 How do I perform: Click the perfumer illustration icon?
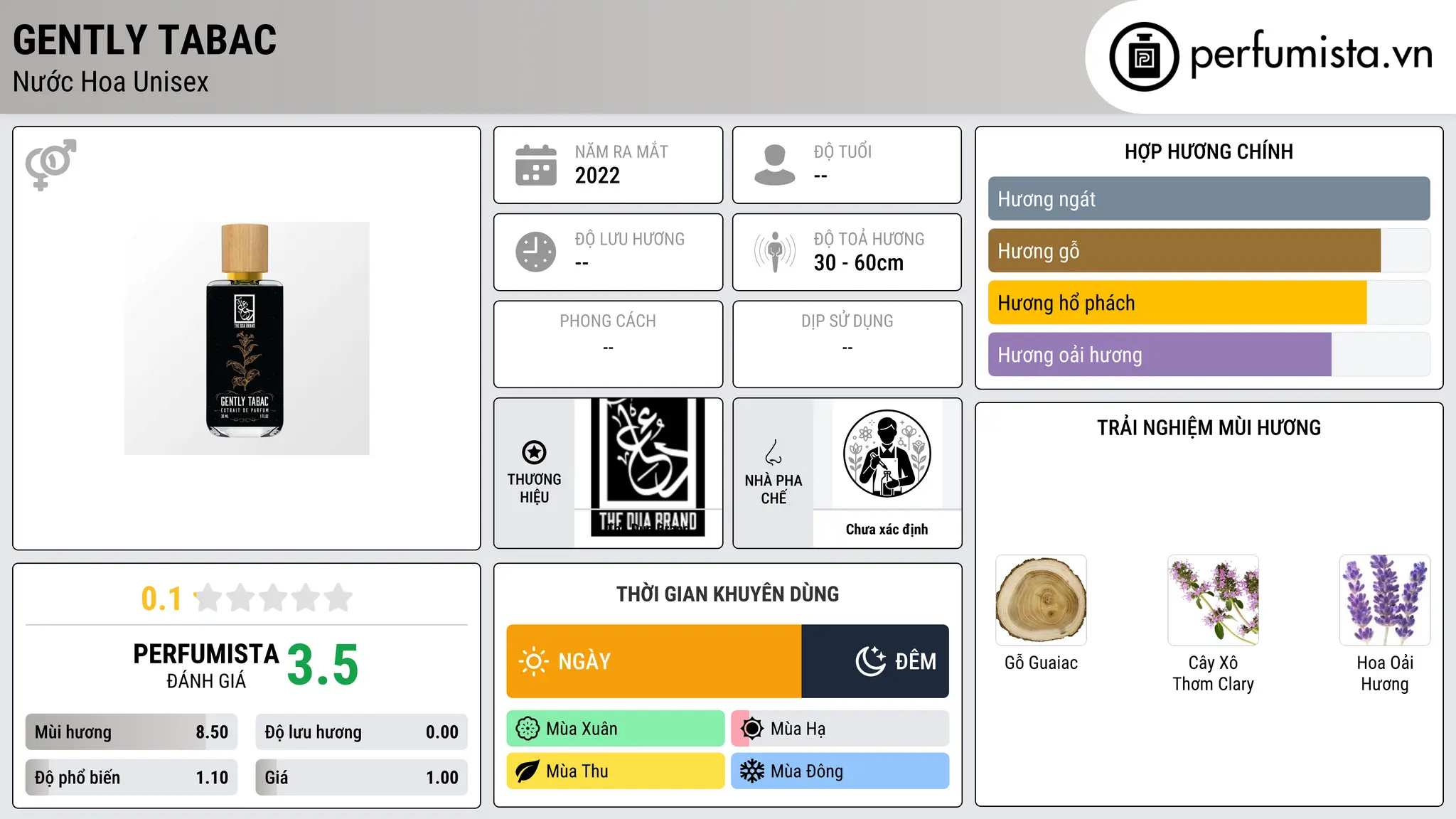887,454
